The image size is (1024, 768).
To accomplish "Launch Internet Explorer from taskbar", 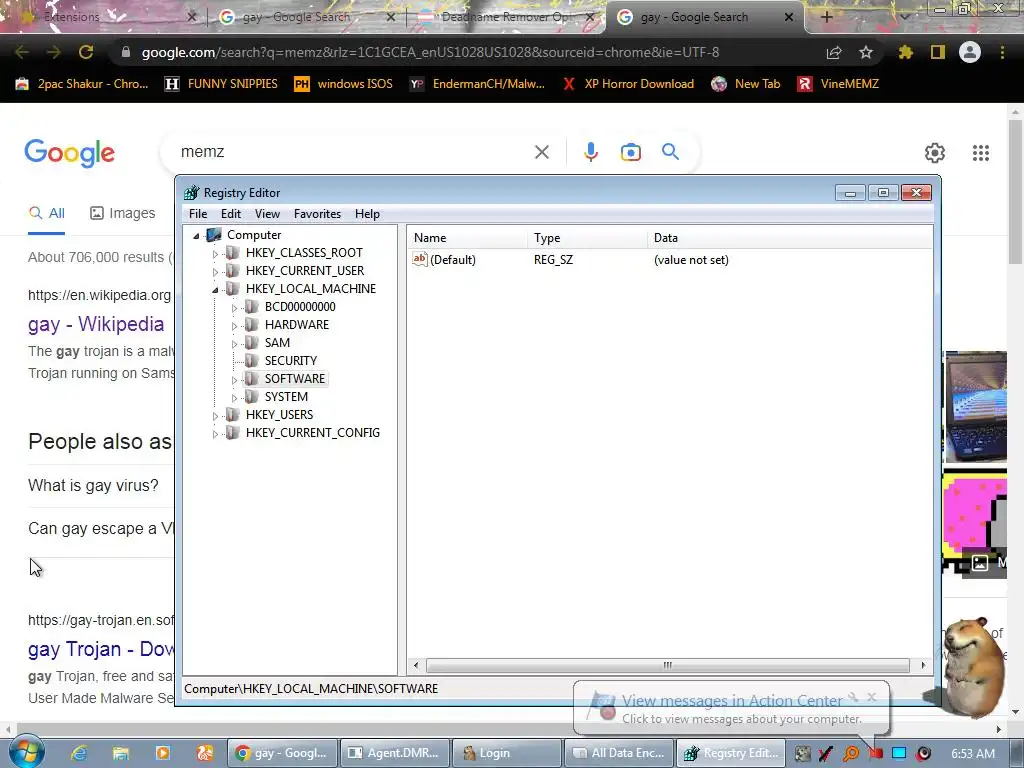I will click(79, 753).
